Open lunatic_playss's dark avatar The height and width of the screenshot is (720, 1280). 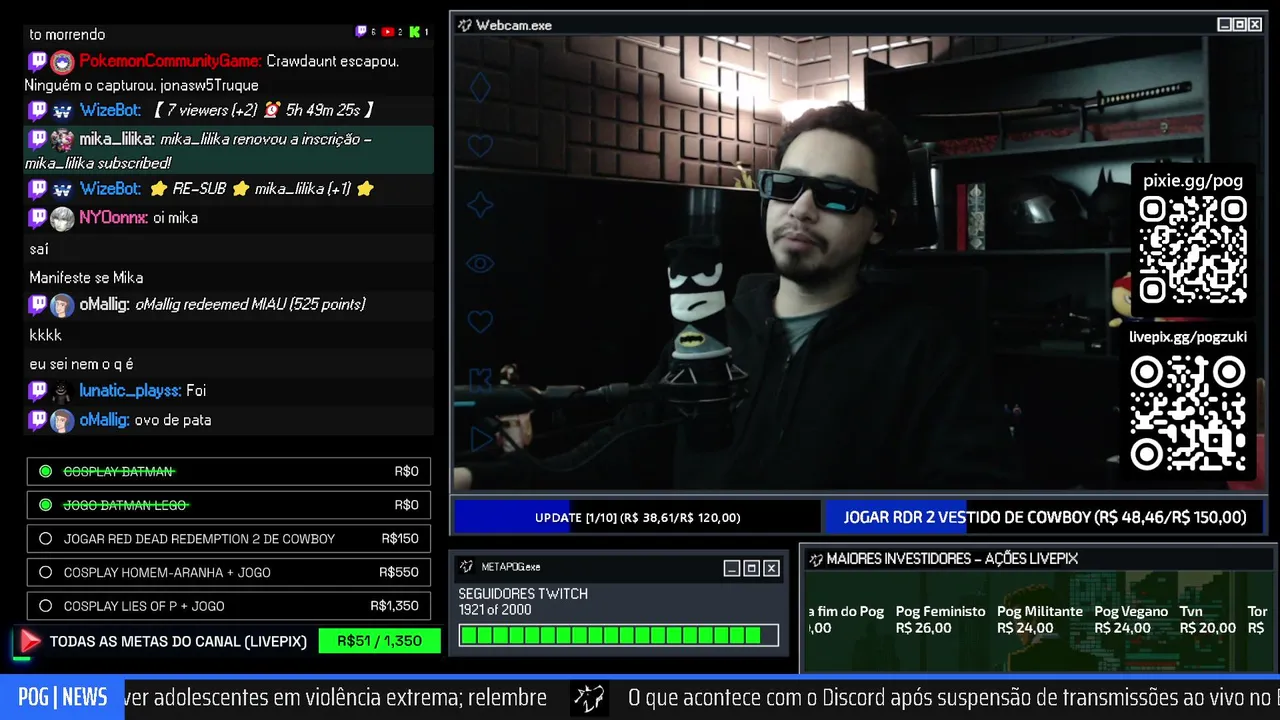tap(62, 391)
